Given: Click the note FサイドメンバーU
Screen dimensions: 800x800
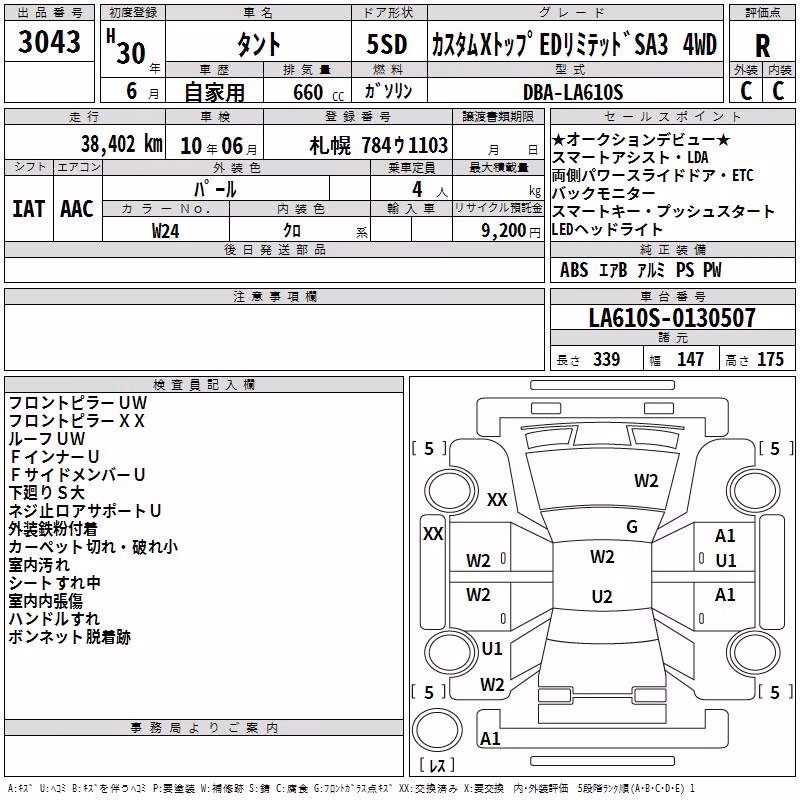Looking at the screenshot, I should [77, 474].
